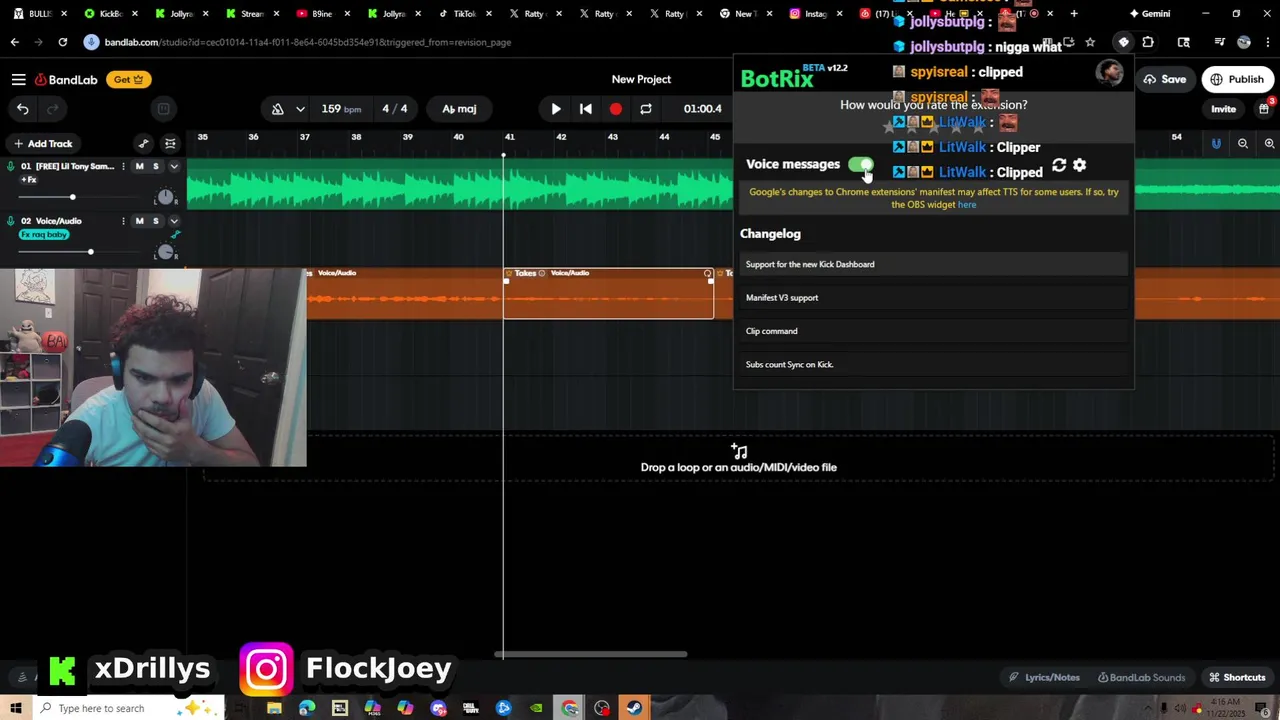Toggle BotRix Voice messages switch
The image size is (1280, 720).
[x=860, y=165]
